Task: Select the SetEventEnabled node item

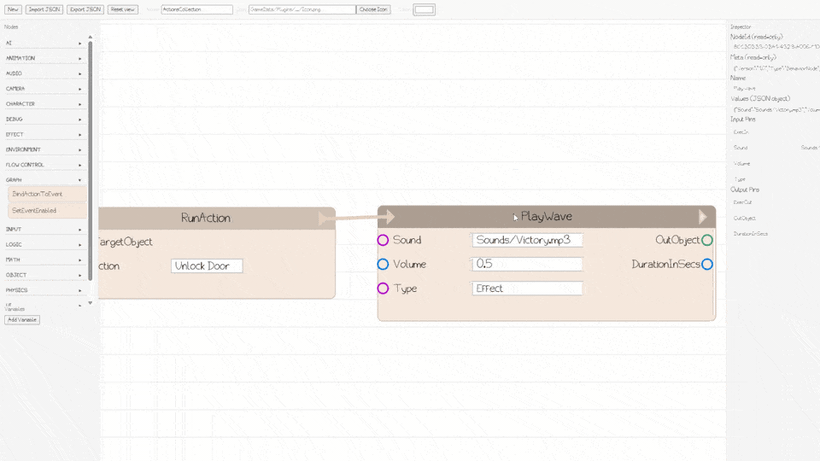Action: [46, 211]
